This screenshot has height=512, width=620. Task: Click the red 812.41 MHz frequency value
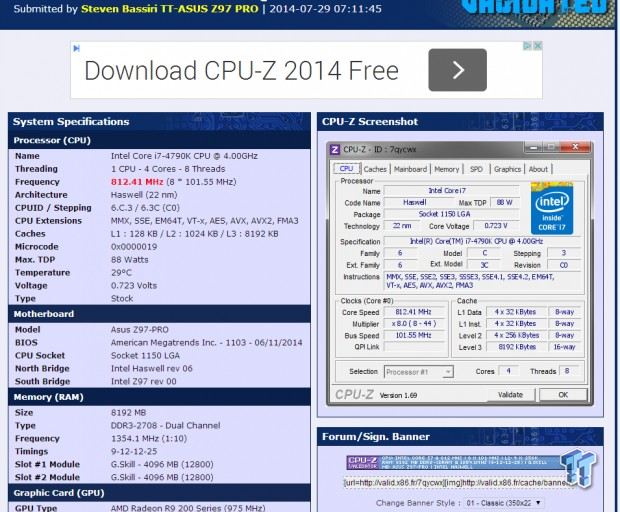point(137,182)
